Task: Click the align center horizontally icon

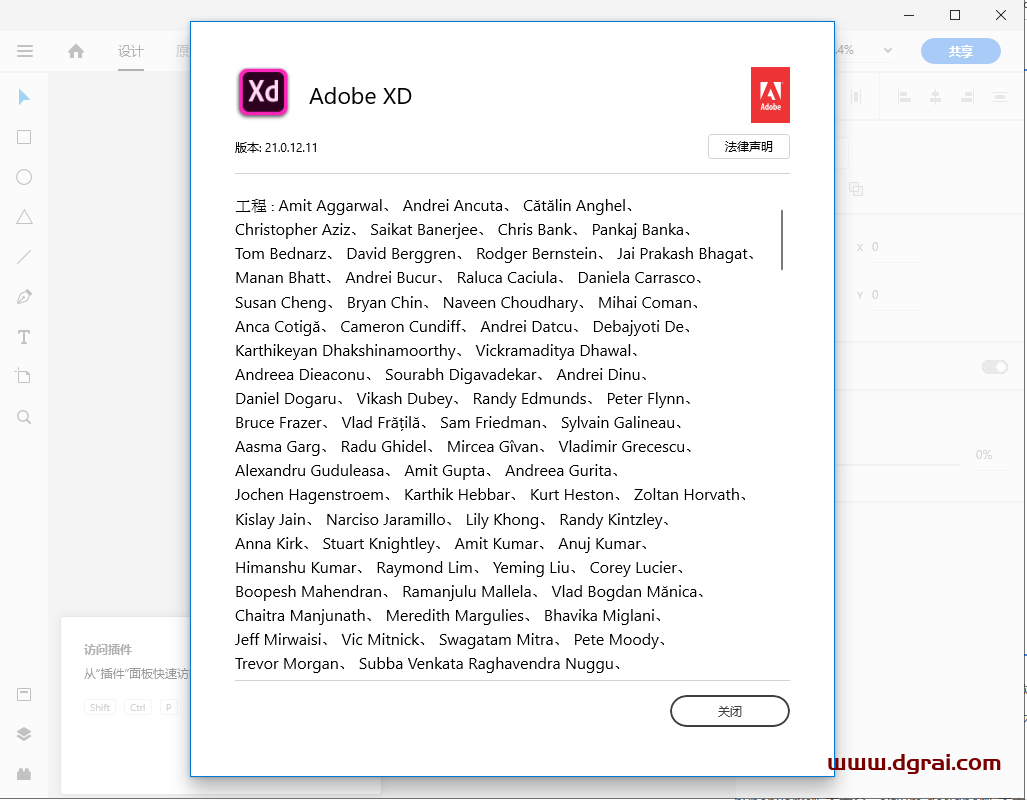Action: 935,98
